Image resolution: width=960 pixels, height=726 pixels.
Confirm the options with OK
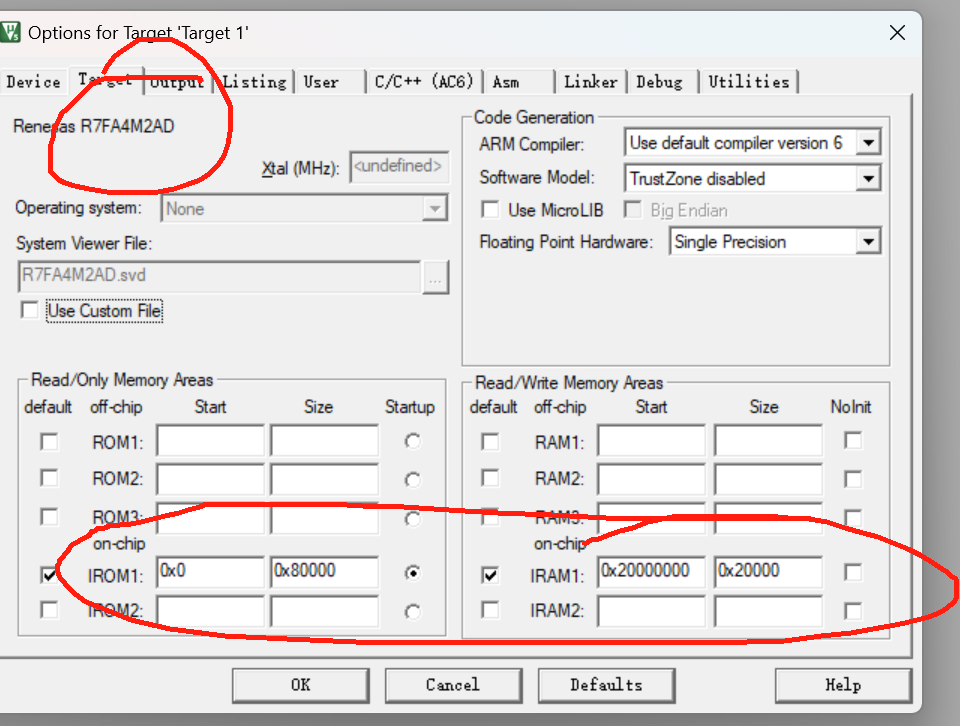point(301,685)
